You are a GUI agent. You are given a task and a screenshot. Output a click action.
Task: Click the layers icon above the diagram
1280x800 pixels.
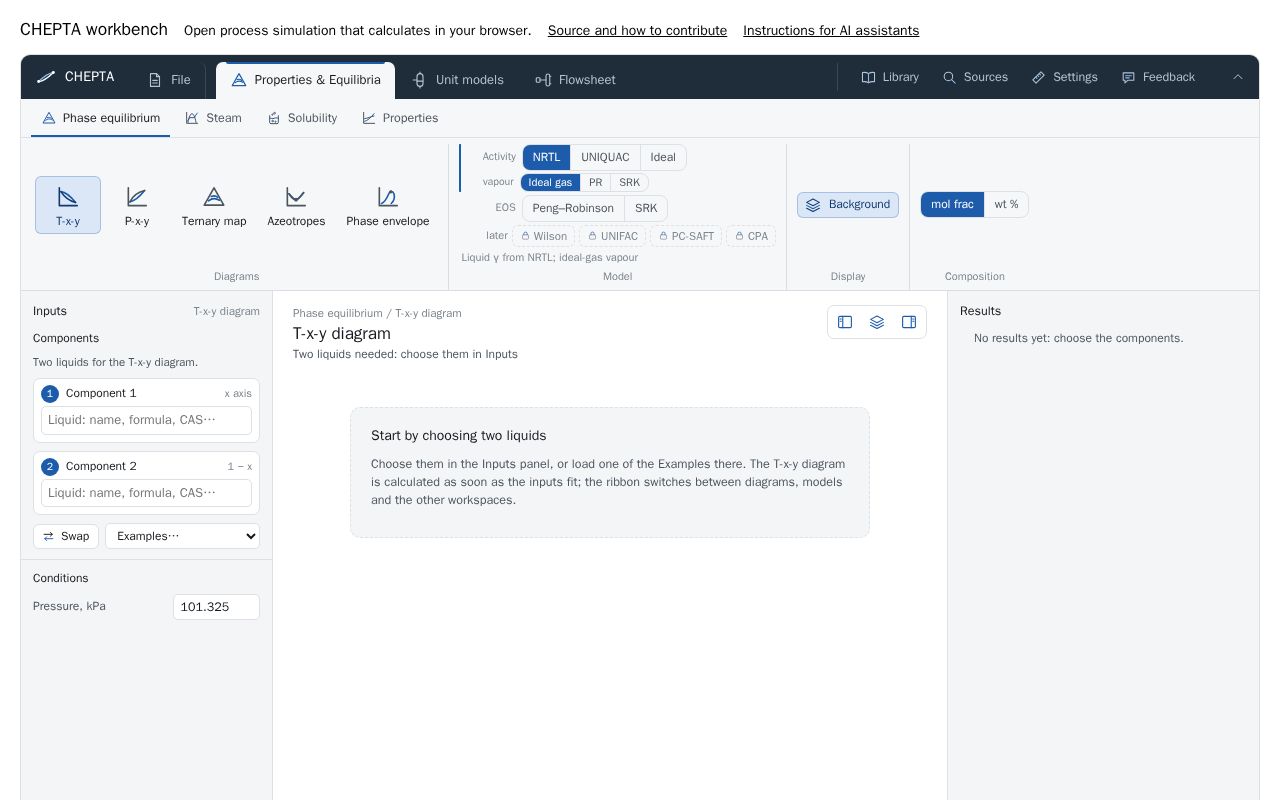877,322
